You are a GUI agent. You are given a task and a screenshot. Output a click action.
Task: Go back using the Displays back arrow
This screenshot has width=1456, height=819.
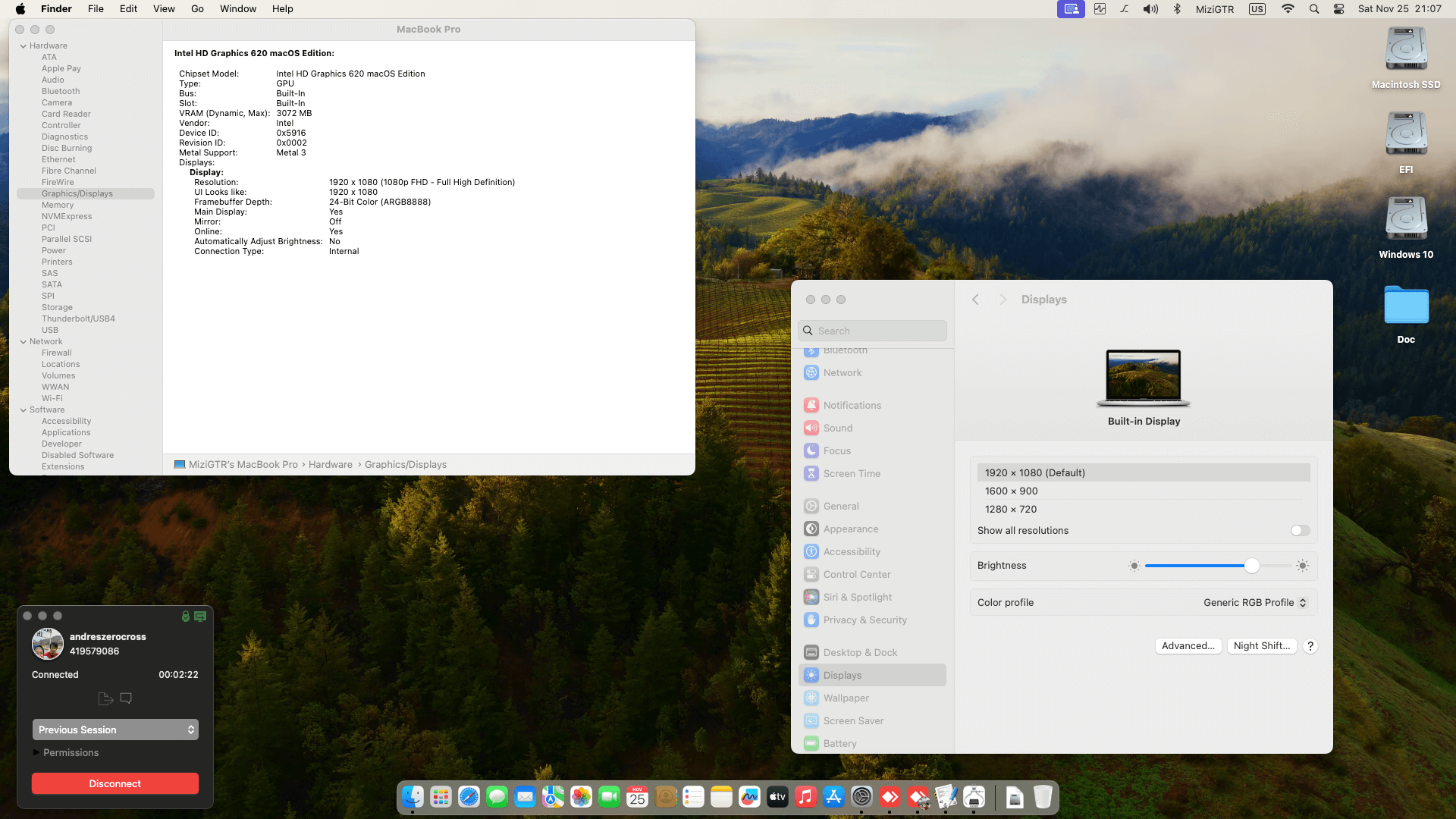pyautogui.click(x=975, y=300)
